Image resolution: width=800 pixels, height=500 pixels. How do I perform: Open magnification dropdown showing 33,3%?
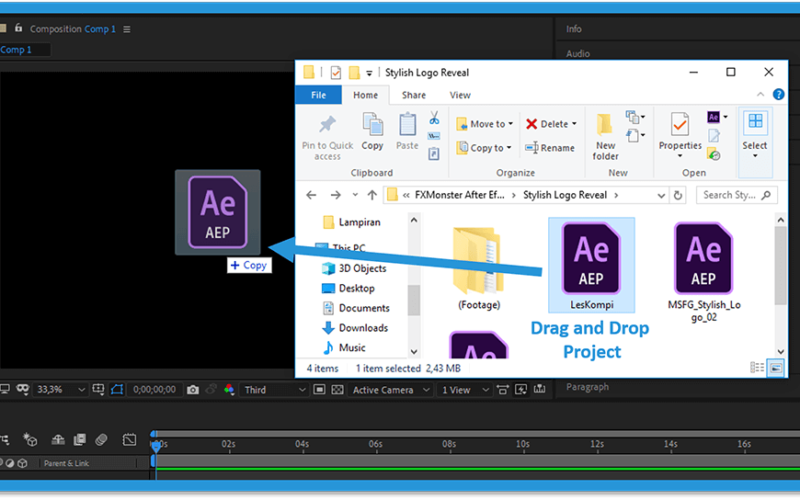(x=60, y=390)
